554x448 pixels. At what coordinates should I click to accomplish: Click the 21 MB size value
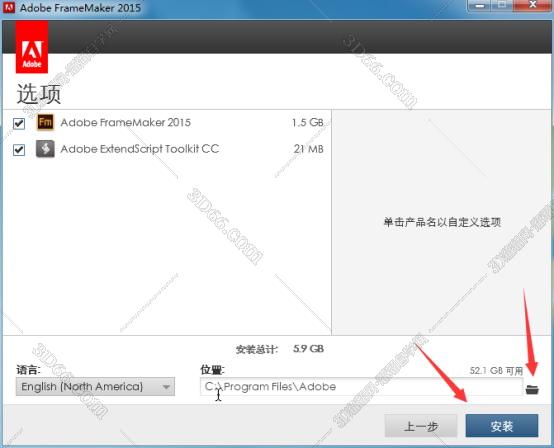click(x=308, y=149)
